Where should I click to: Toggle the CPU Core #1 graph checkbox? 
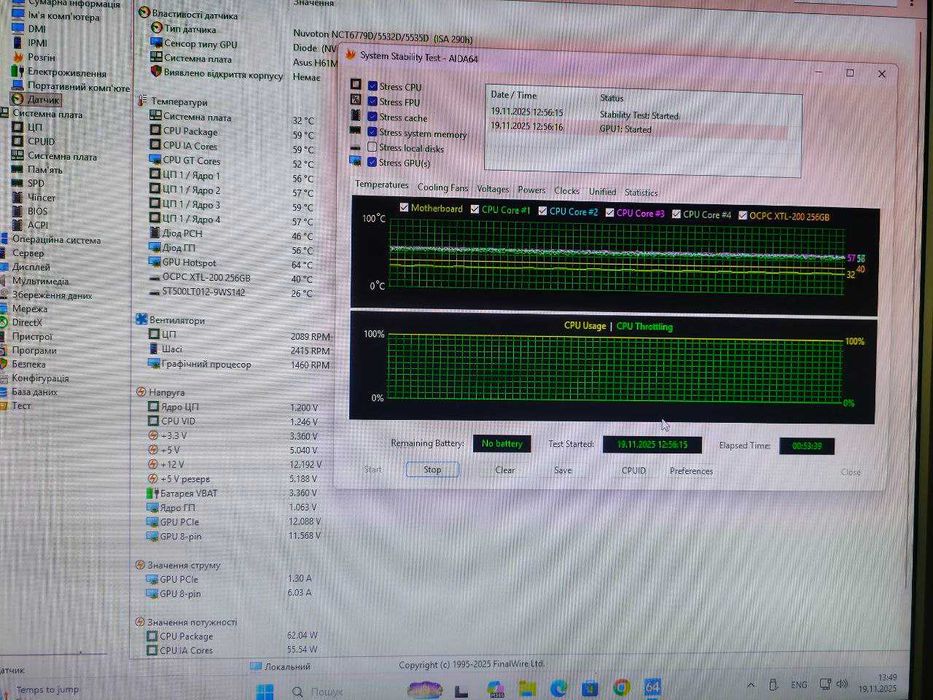(x=475, y=209)
